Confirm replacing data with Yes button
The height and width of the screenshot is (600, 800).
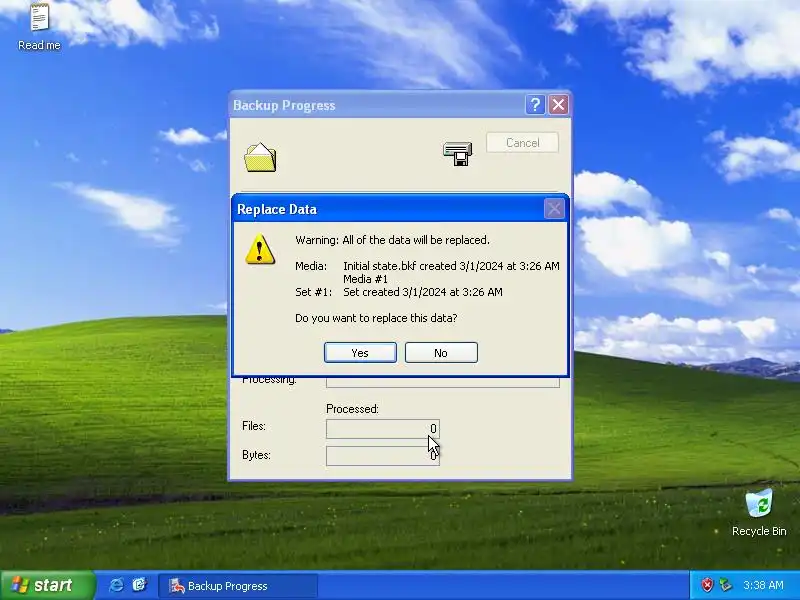(360, 353)
